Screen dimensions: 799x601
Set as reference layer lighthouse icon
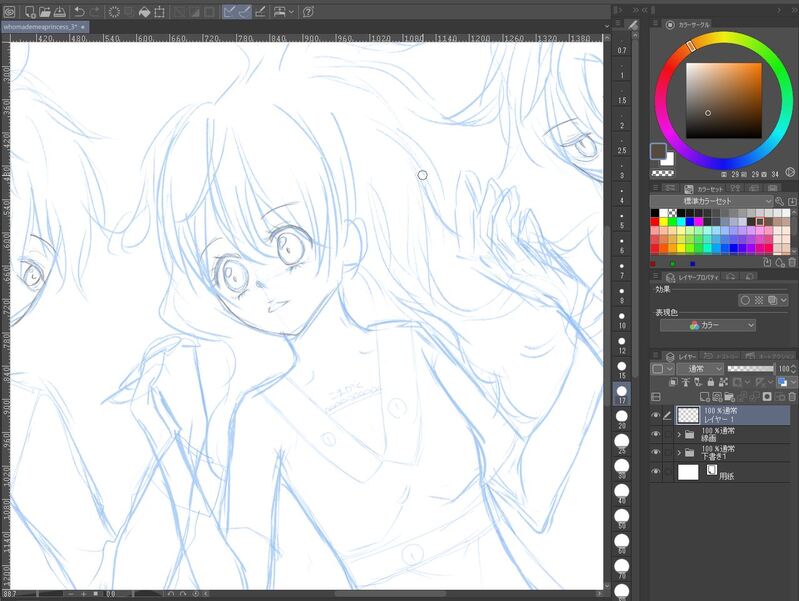(685, 382)
